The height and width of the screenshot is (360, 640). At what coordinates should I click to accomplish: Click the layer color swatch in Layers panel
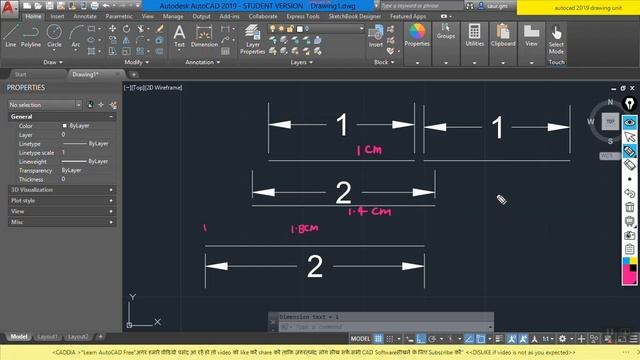[300, 29]
